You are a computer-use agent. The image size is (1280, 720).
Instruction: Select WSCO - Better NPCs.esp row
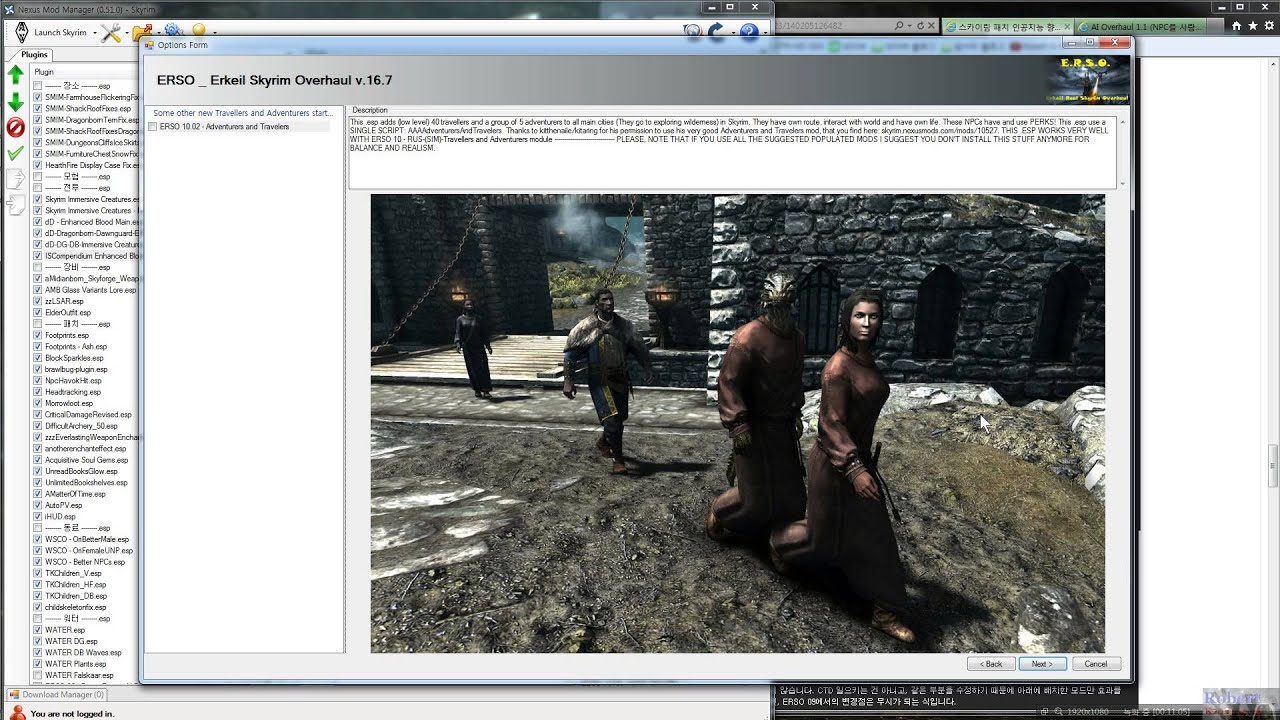point(85,562)
